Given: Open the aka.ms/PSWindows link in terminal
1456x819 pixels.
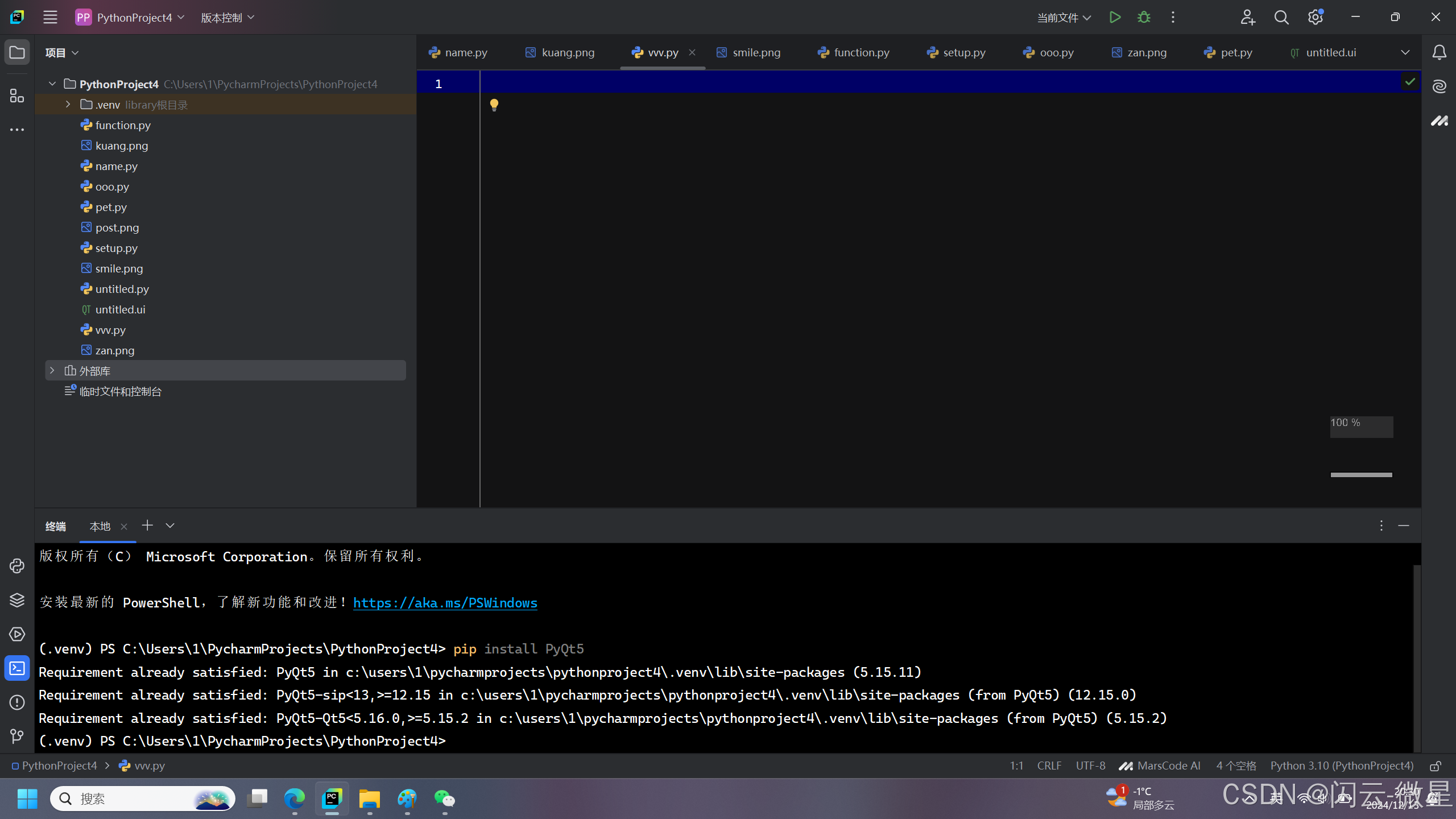Looking at the screenshot, I should pyautogui.click(x=445, y=603).
